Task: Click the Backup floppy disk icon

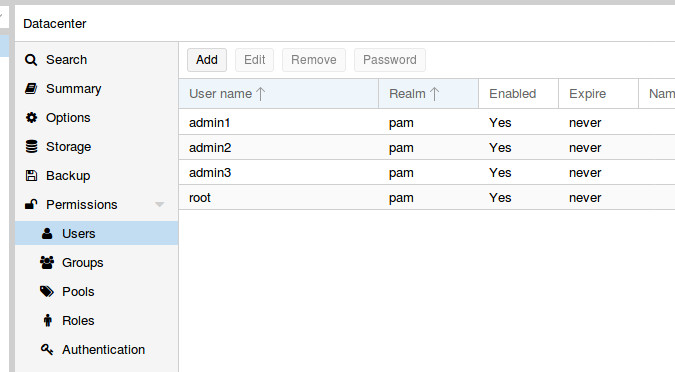Action: [x=31, y=175]
